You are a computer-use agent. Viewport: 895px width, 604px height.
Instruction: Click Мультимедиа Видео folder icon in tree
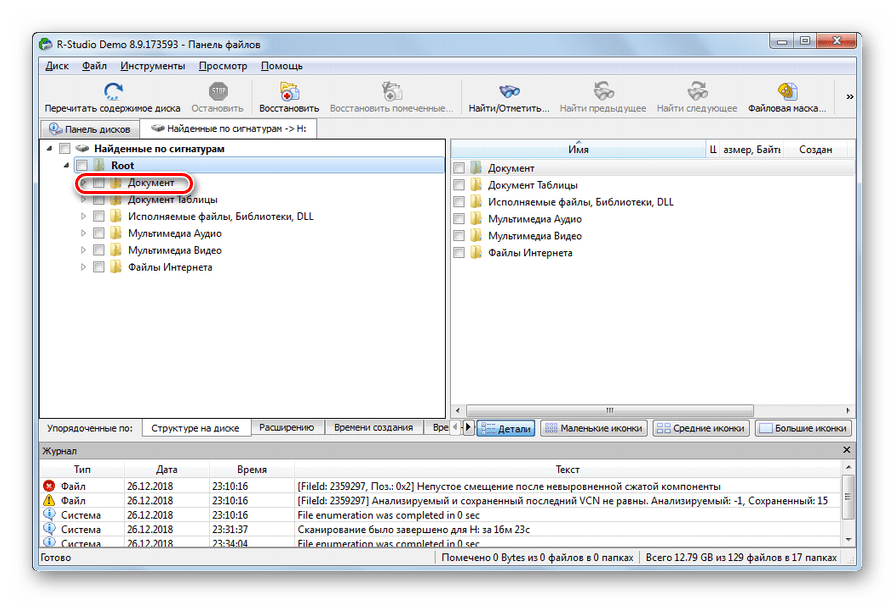(x=116, y=250)
